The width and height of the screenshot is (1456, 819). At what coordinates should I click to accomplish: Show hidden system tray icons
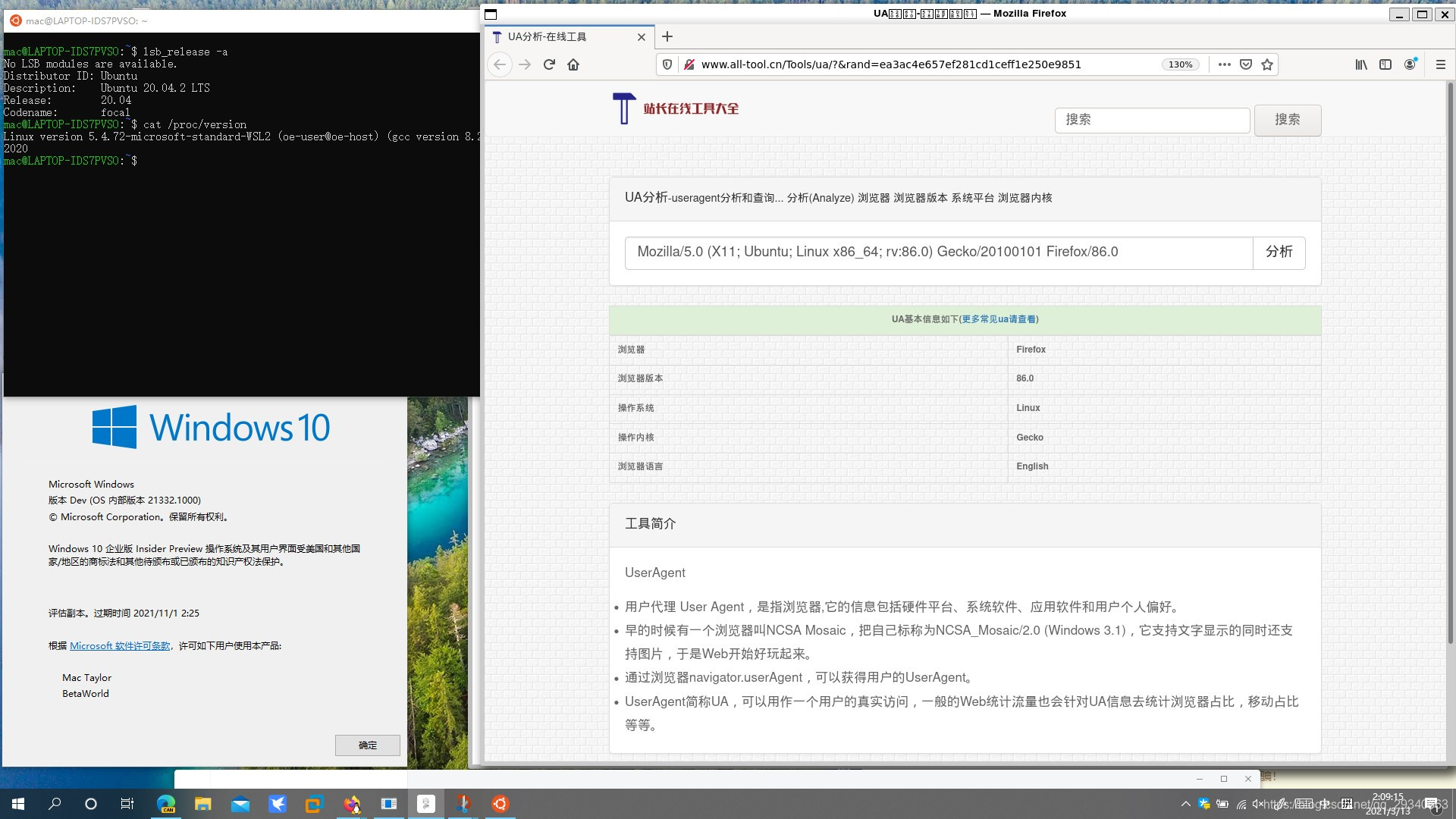(x=1186, y=804)
